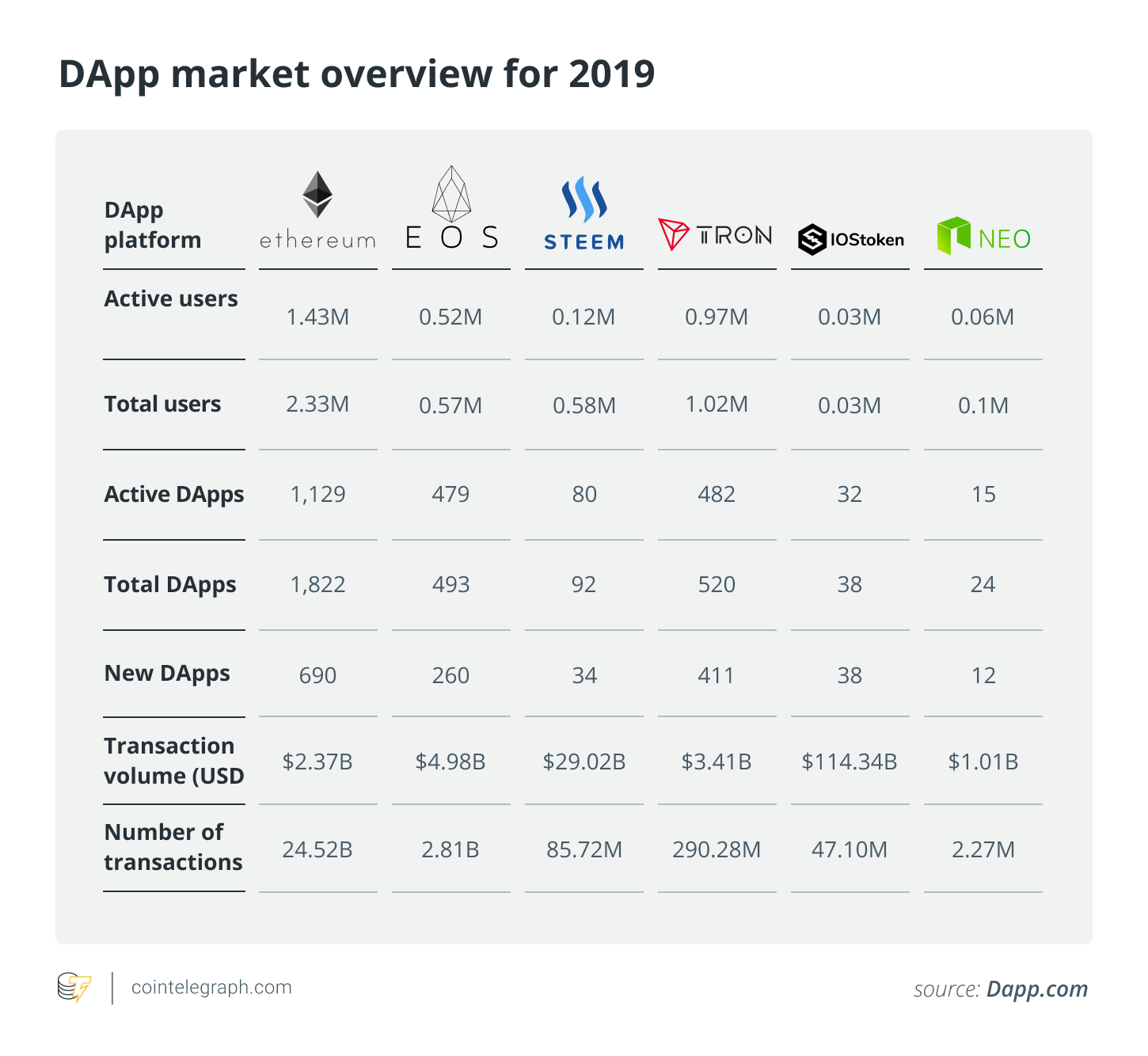This screenshot has height=1056, width=1148.
Task: Click the Active users row label
Action: click(x=171, y=298)
